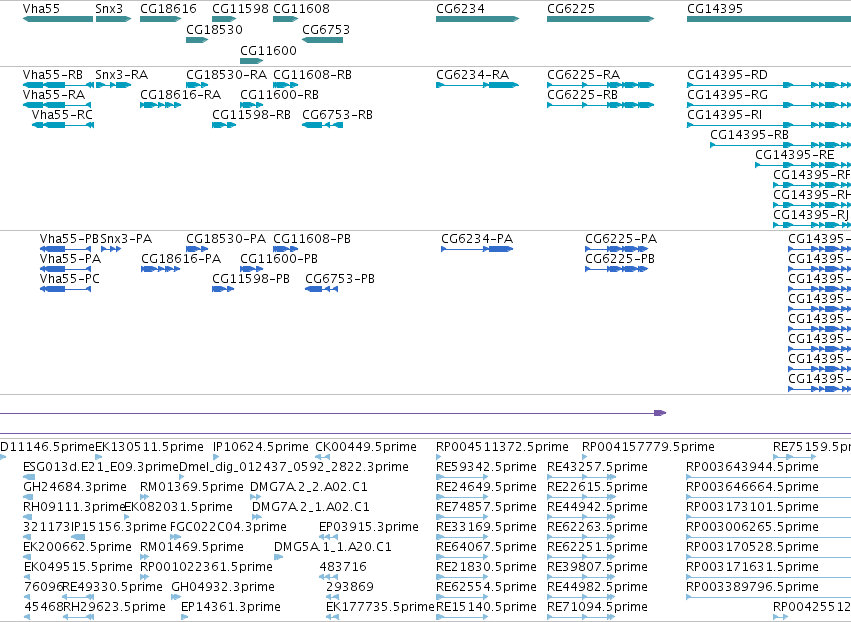The width and height of the screenshot is (851, 622).
Task: Click the RP003643944.5prime EST label
Action: pos(753,467)
